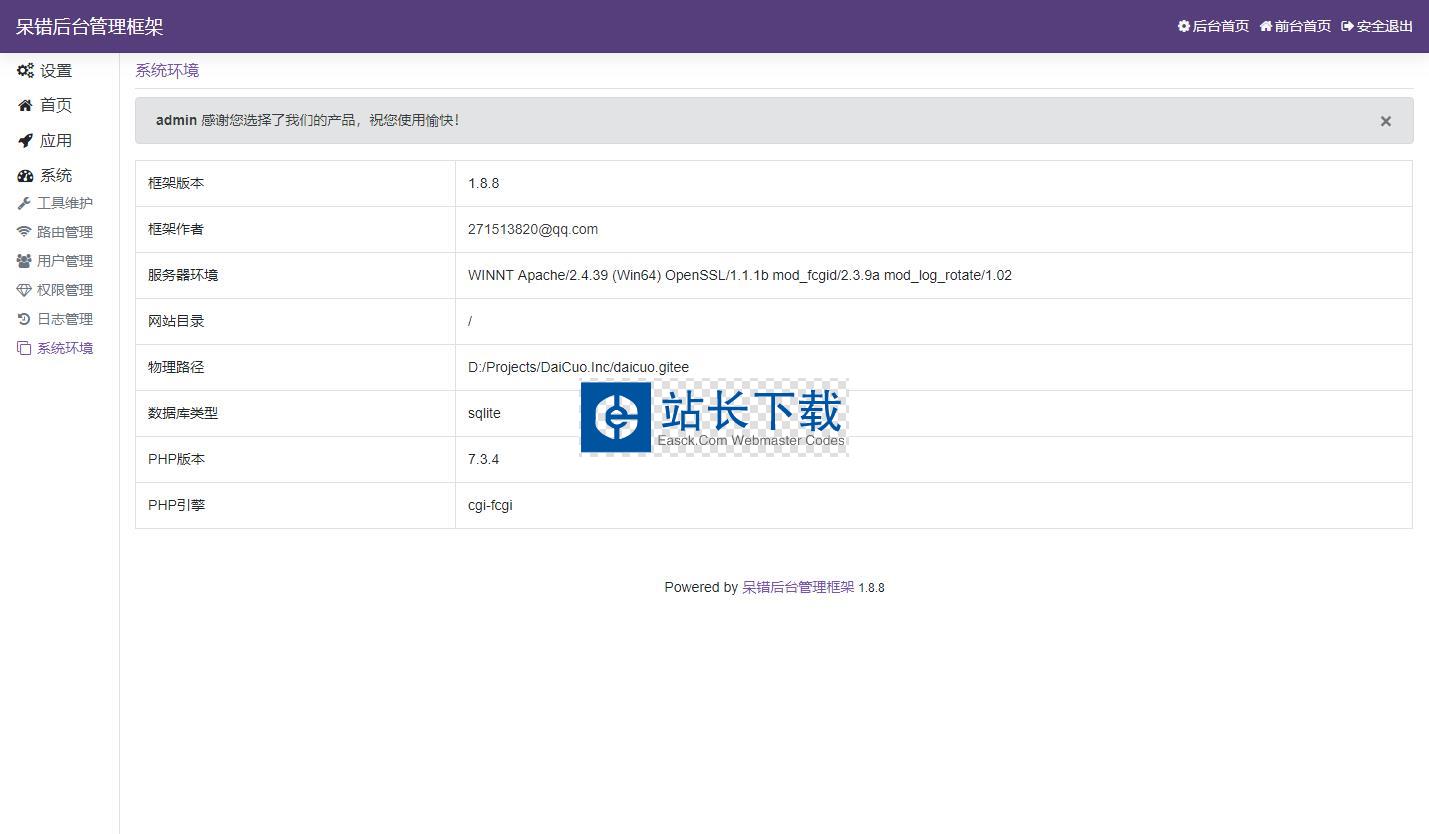
Task: Click the footer 呆错后台管理框架 link
Action: coord(798,587)
